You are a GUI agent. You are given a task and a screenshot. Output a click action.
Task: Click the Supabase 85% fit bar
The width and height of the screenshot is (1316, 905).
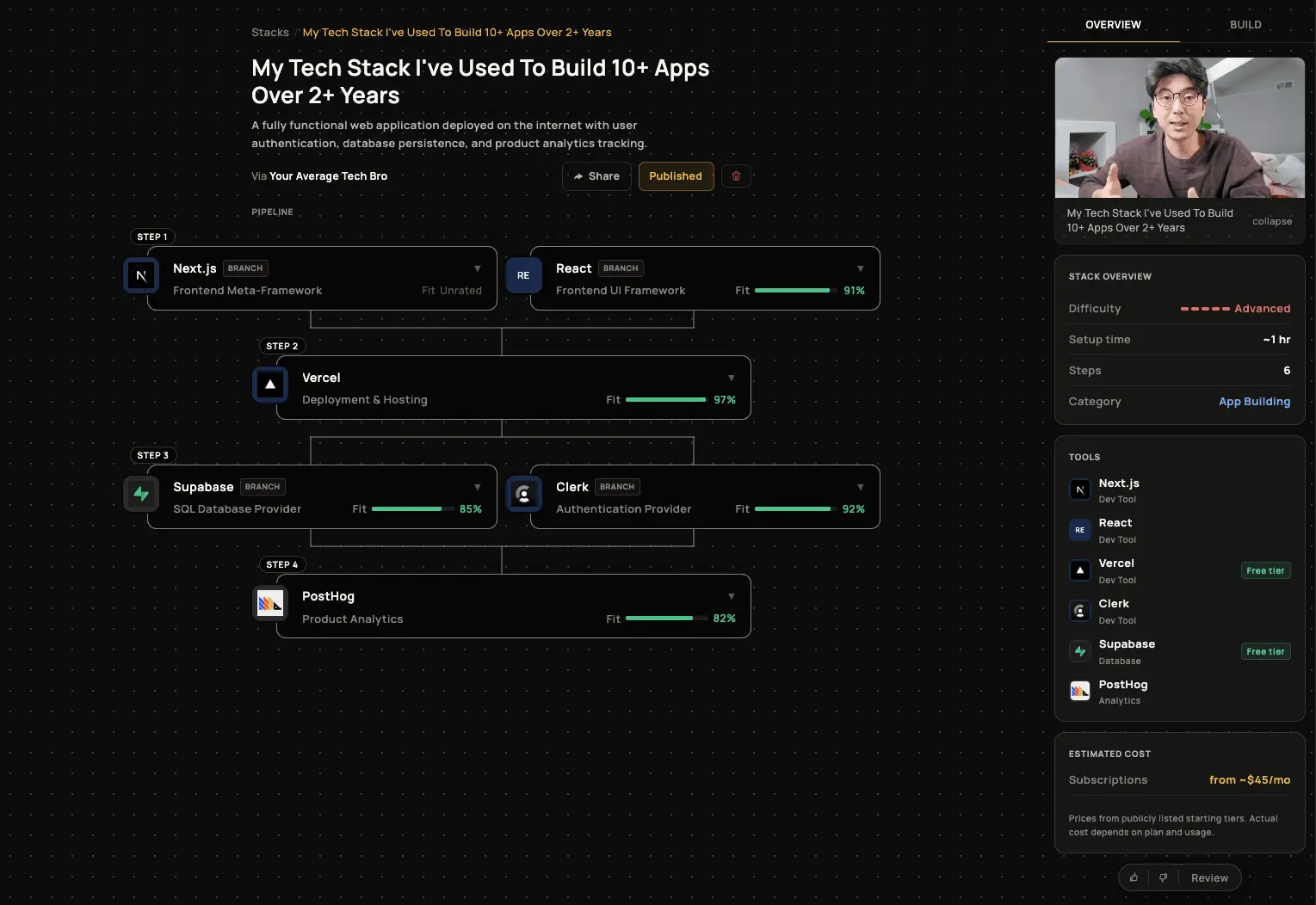click(413, 509)
